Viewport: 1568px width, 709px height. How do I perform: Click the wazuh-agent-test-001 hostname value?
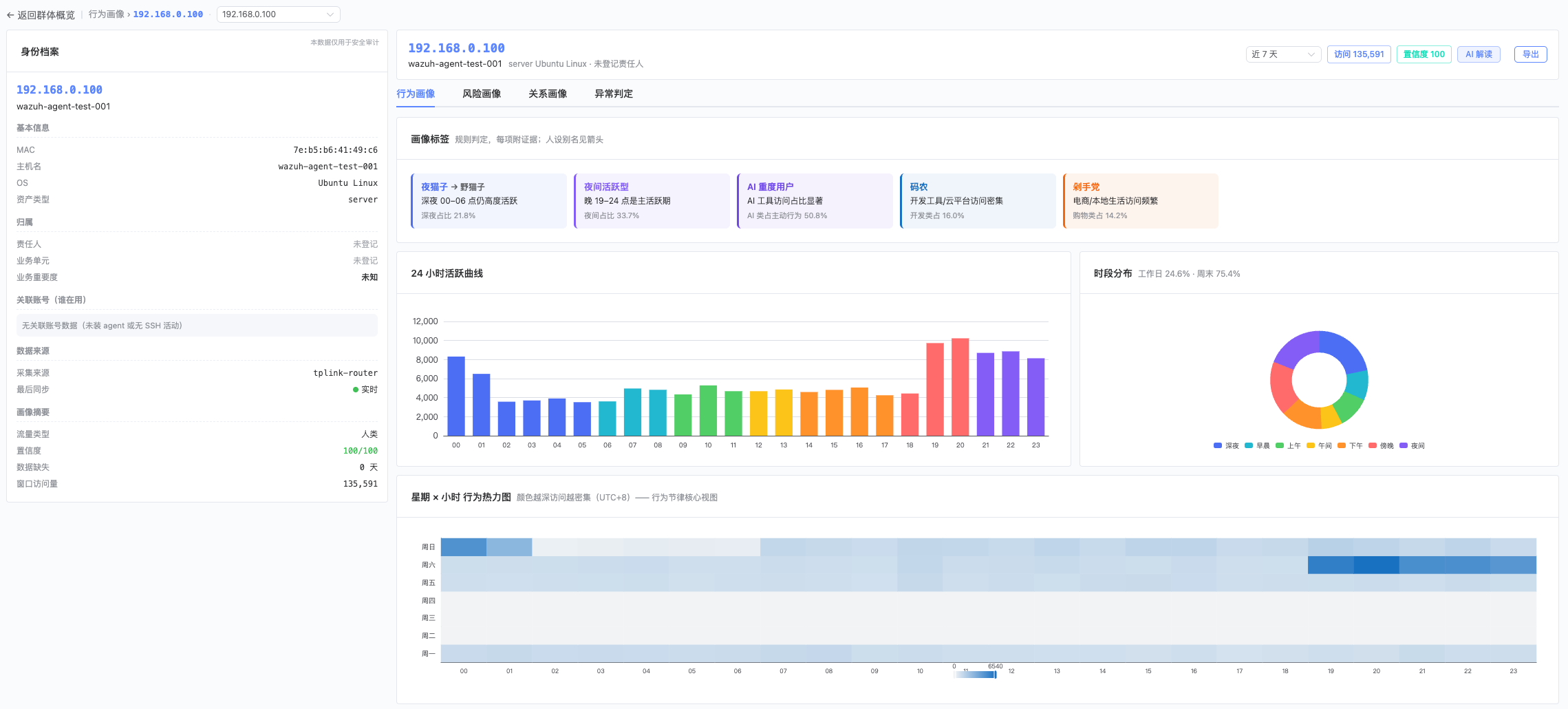(327, 167)
